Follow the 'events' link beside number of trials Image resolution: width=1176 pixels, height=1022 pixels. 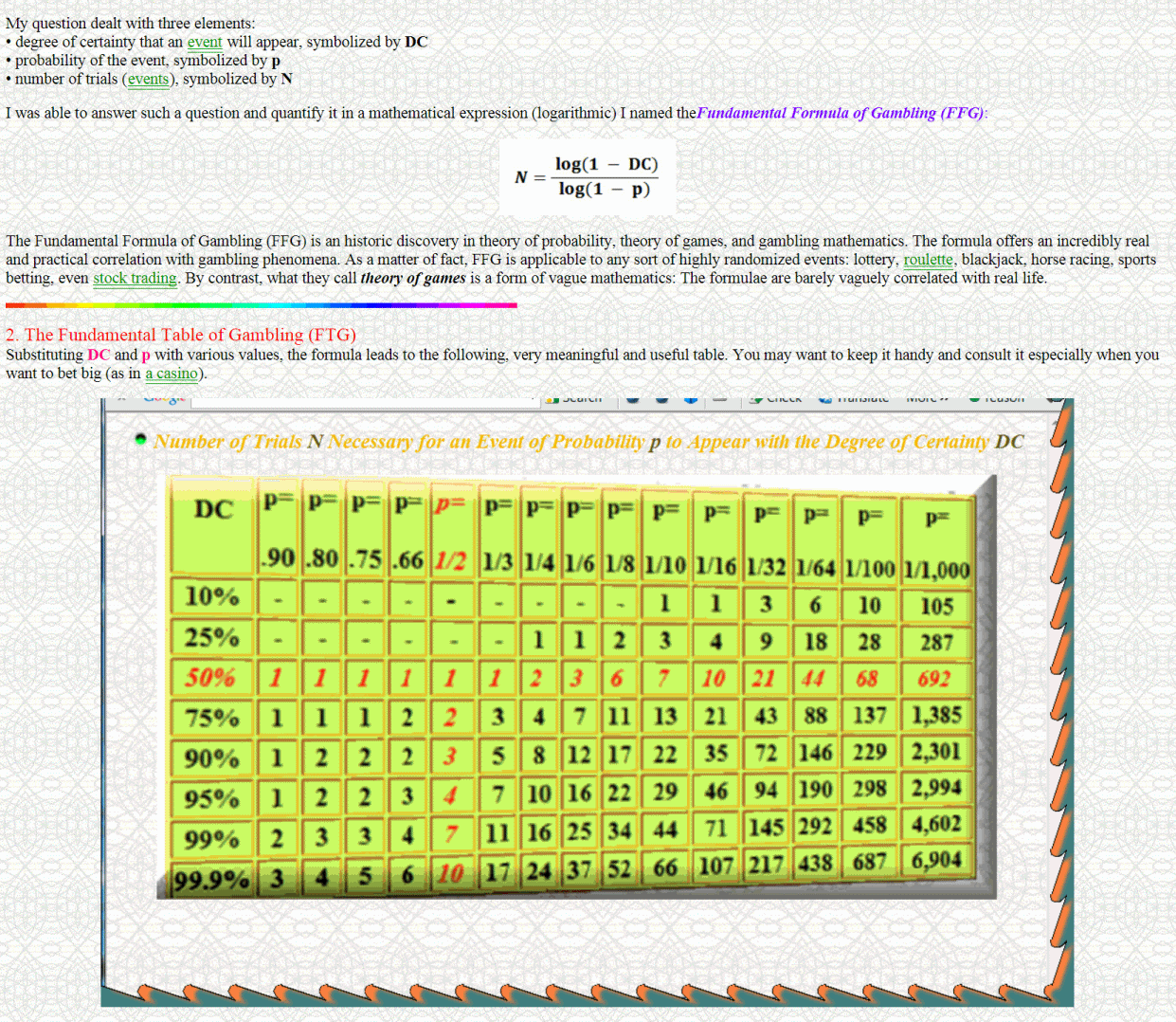pos(148,79)
